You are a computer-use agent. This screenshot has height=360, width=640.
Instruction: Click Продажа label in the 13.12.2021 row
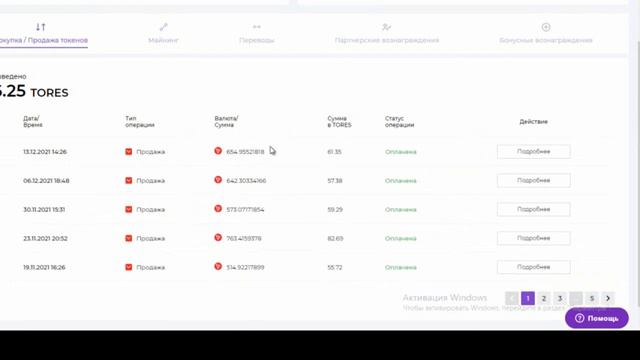click(151, 152)
